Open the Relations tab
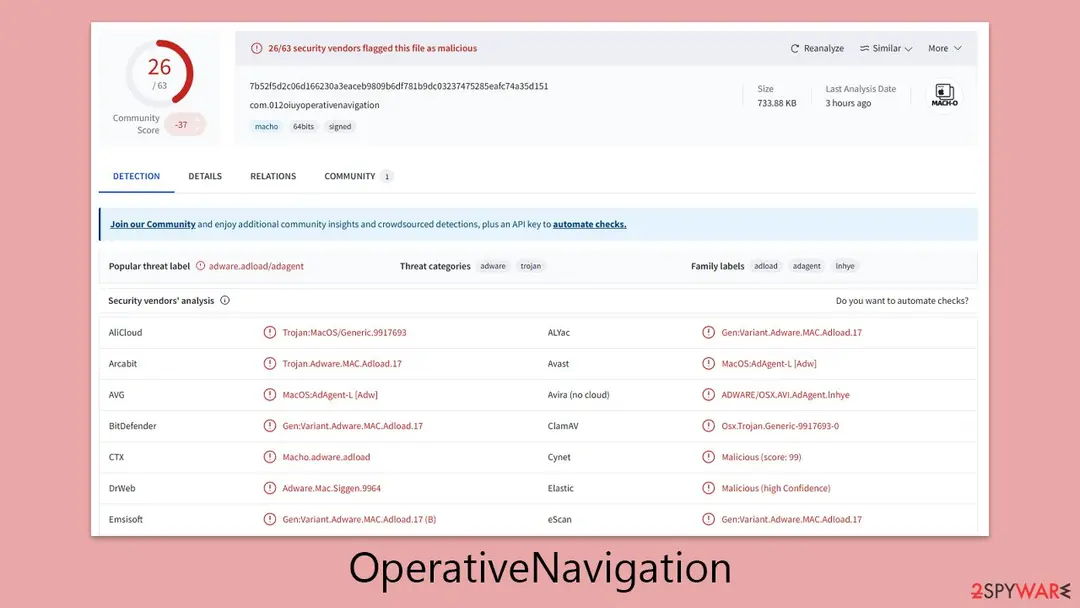Image resolution: width=1080 pixels, height=608 pixels. click(273, 176)
